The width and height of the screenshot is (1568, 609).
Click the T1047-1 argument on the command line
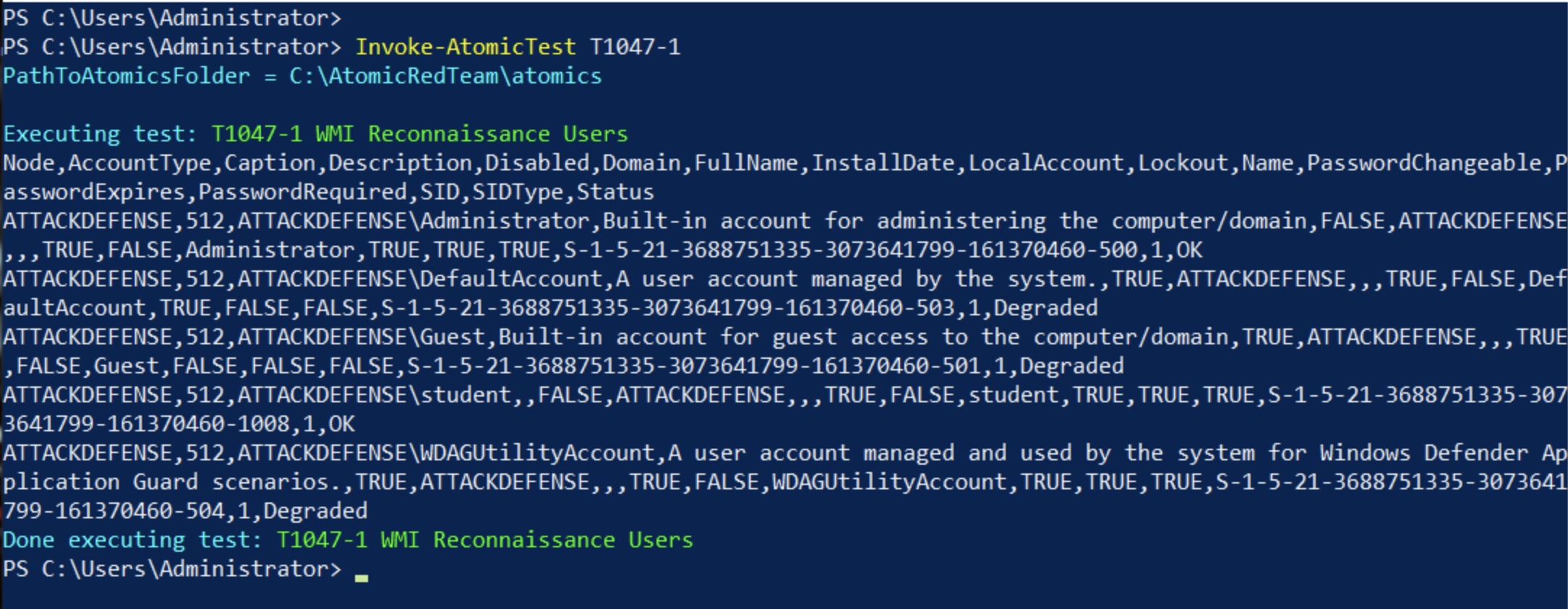coord(635,47)
